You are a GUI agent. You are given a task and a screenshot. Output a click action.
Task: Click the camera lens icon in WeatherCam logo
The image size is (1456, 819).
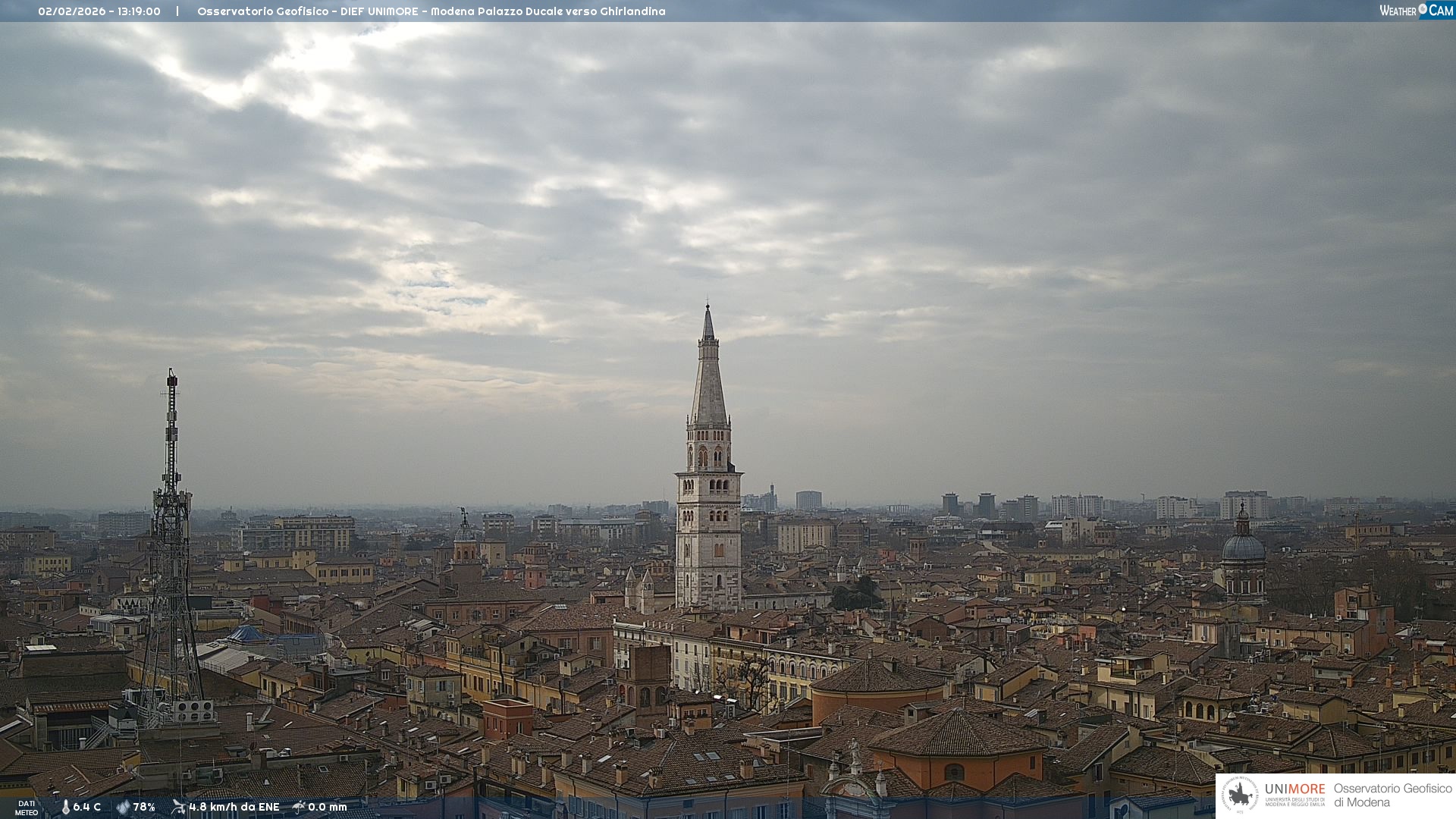[1423, 9]
